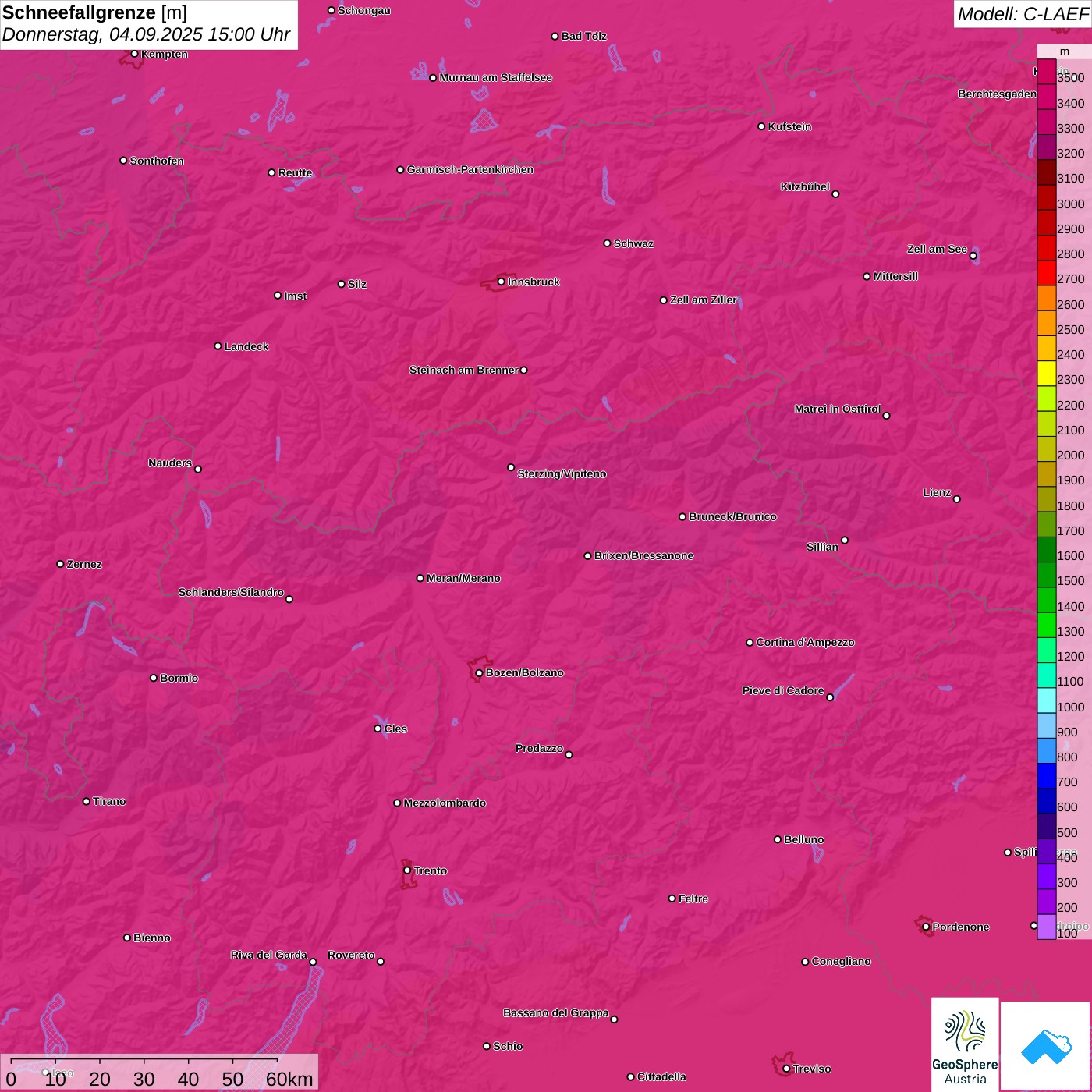This screenshot has height=1092, width=1092.
Task: Click the Zell am See label
Action: tap(937, 249)
